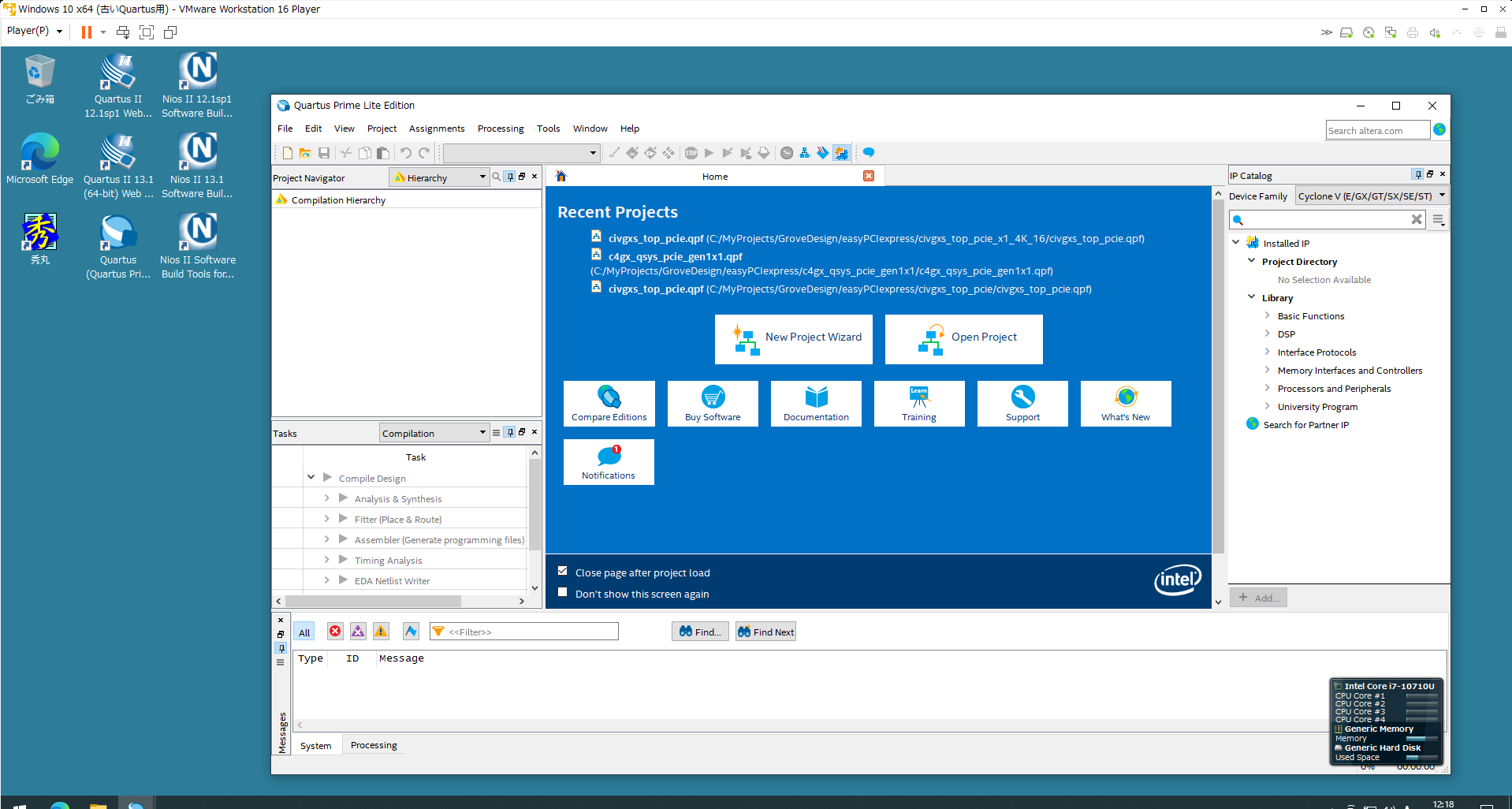Open recent project c4gx_qsys_pcie_gen1x1.qpf

pos(676,256)
